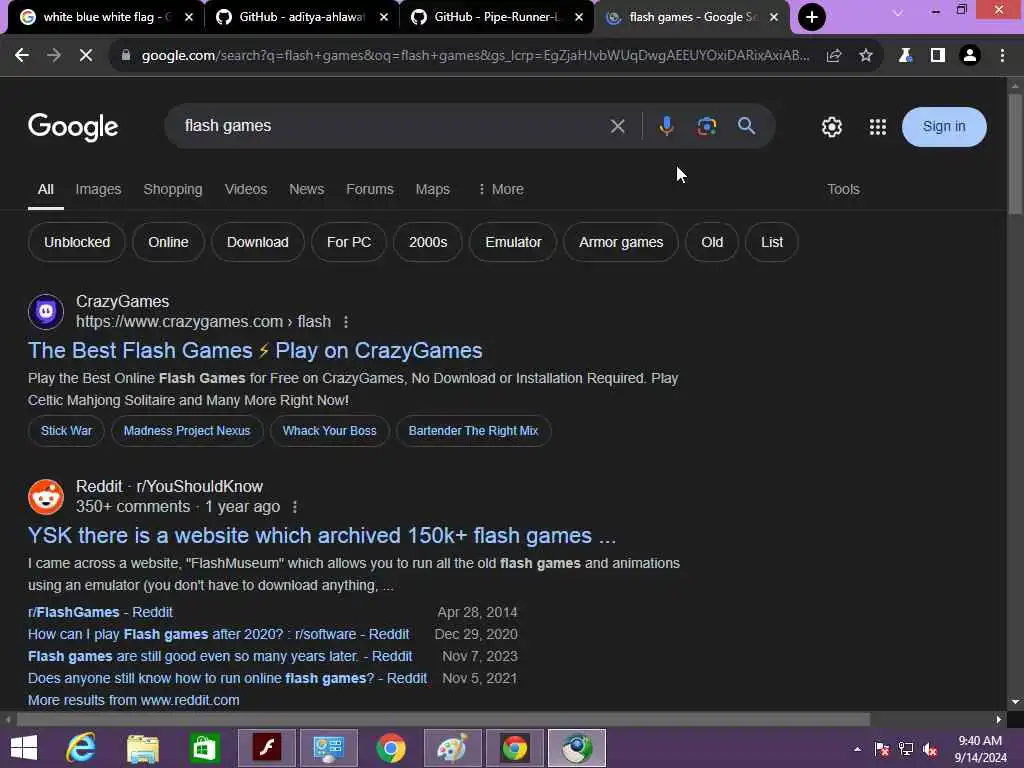Click inside the flash games search field
Viewport: 1024px width, 768px height.
coord(392,126)
